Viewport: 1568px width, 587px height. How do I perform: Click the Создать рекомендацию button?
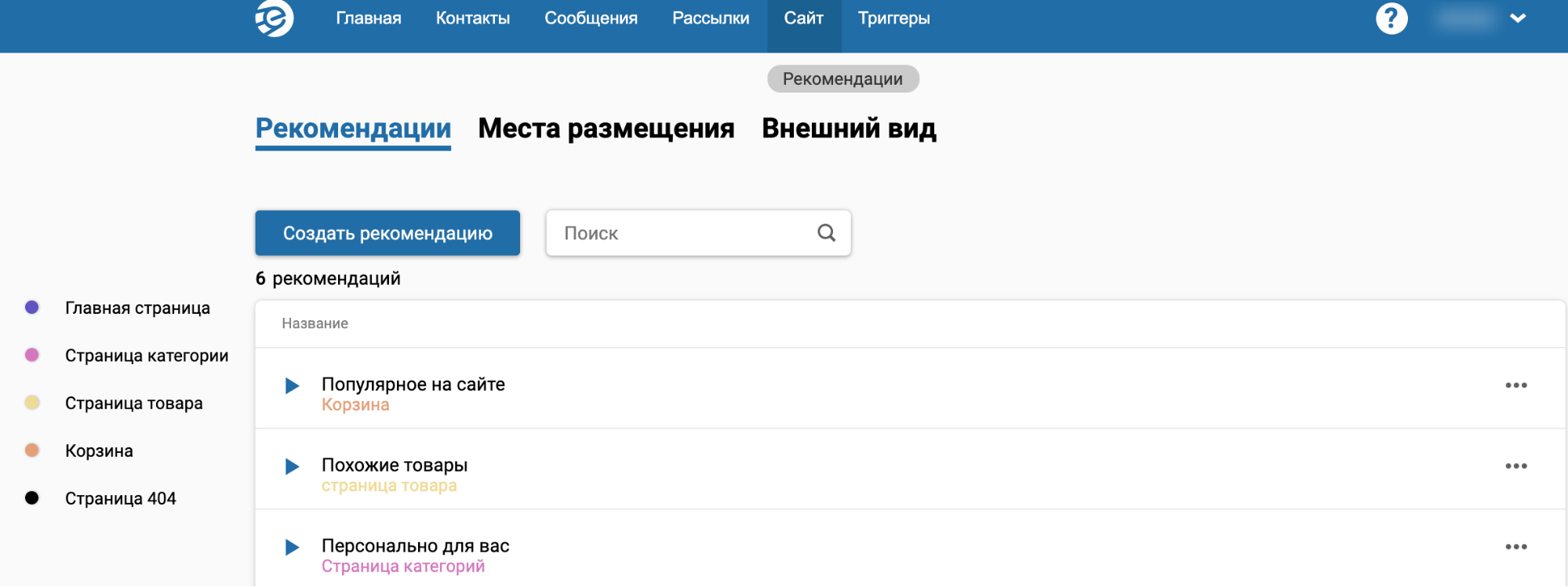tap(387, 233)
